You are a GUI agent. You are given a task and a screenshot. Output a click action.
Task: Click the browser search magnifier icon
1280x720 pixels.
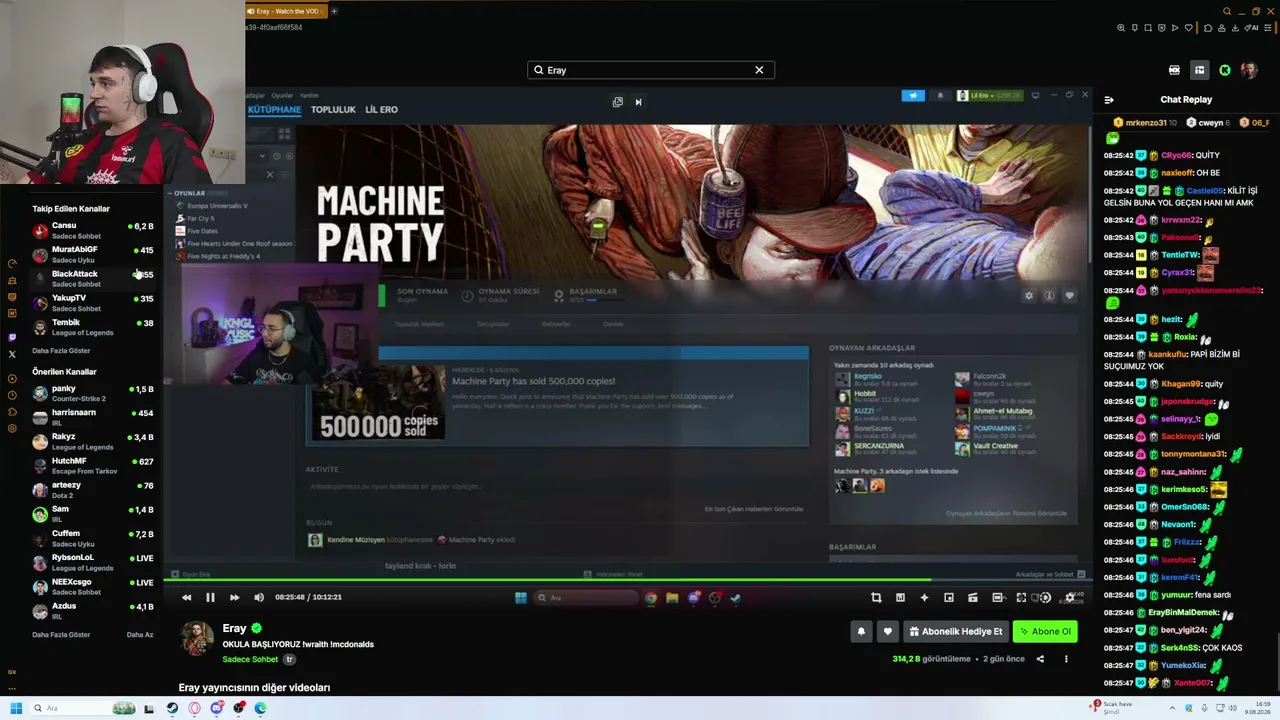coord(1227,12)
